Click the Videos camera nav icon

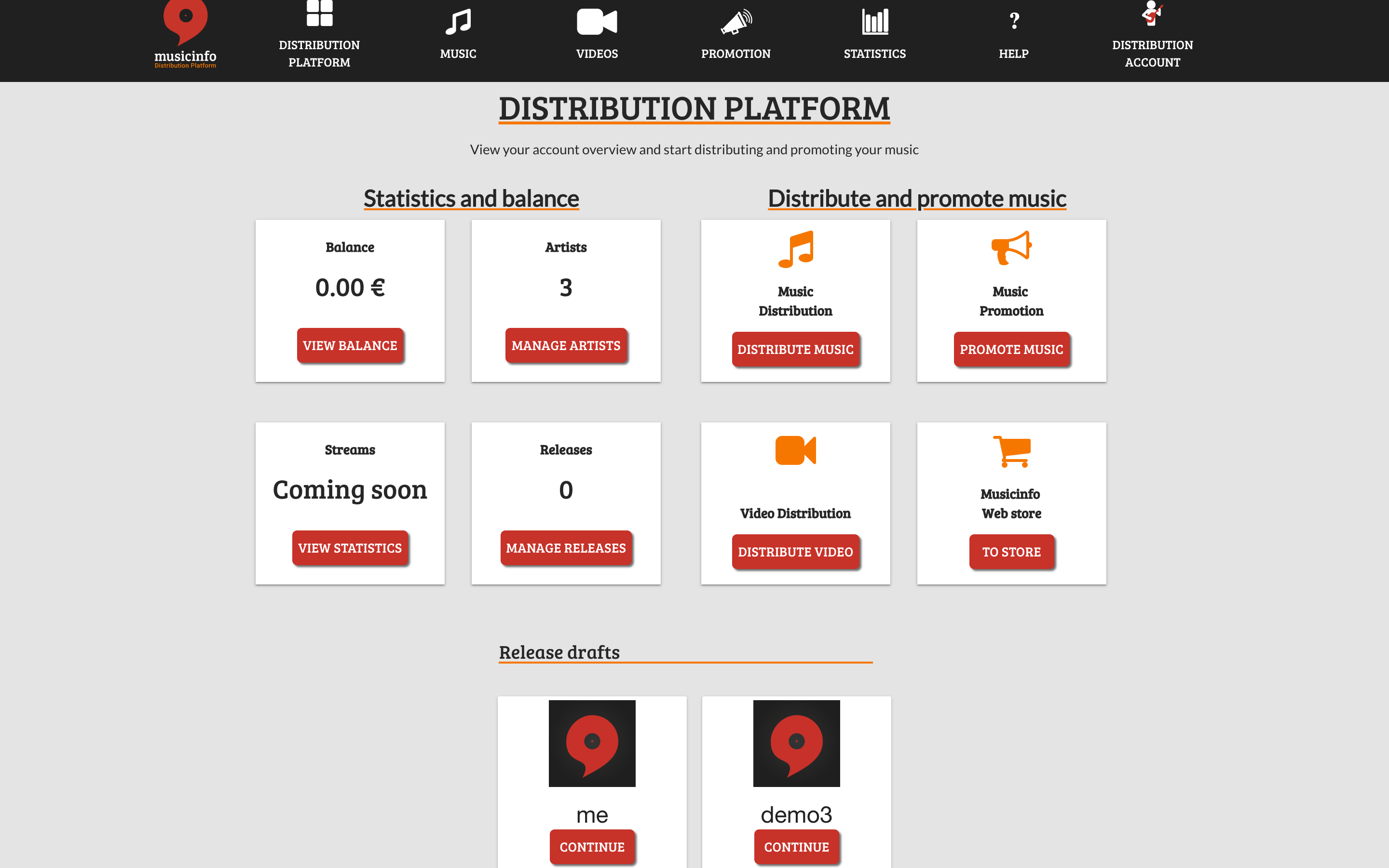tap(597, 19)
